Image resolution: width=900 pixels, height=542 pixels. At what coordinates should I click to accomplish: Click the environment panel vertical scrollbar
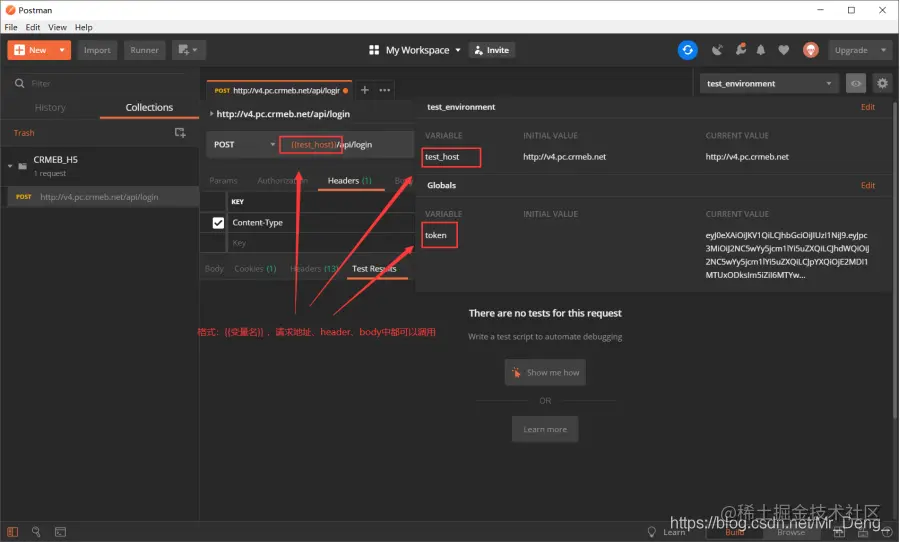(895, 261)
